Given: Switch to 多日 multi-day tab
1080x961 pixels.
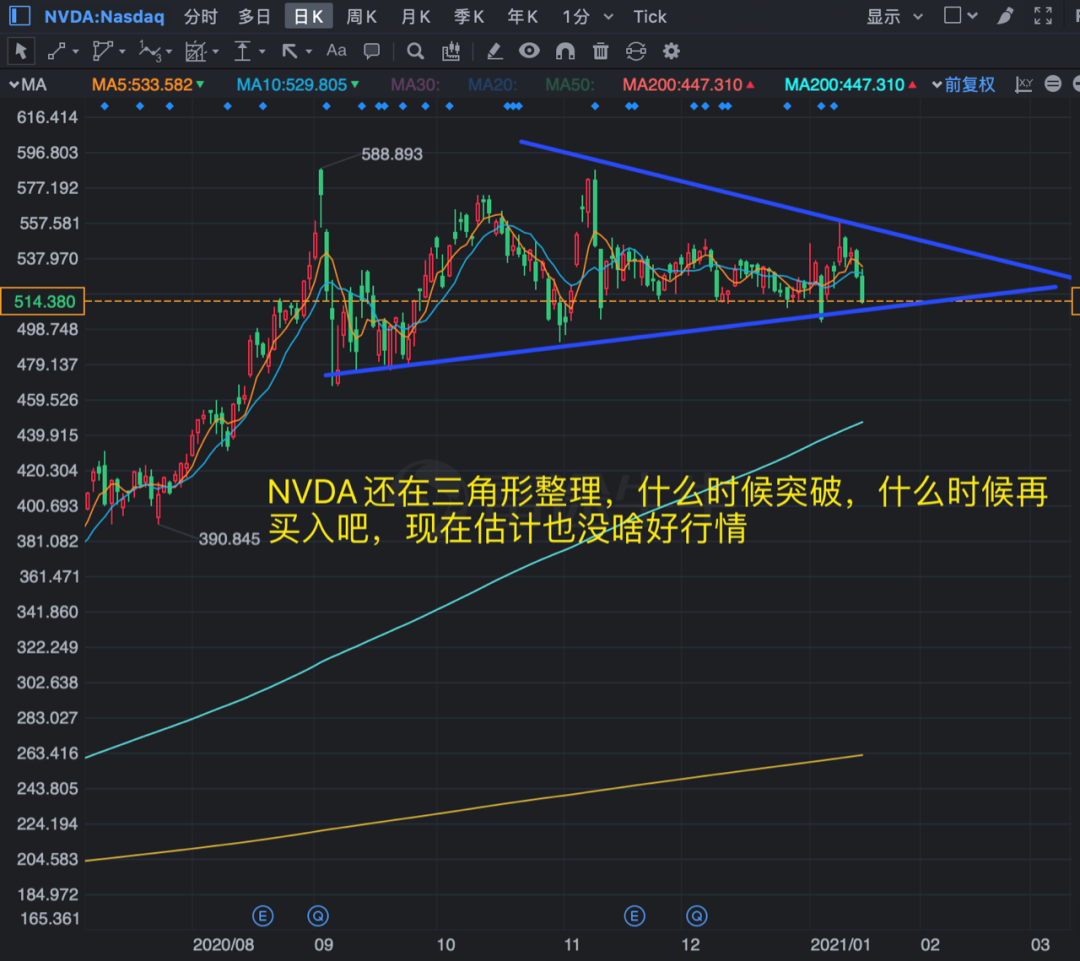Looking at the screenshot, I should 255,17.
